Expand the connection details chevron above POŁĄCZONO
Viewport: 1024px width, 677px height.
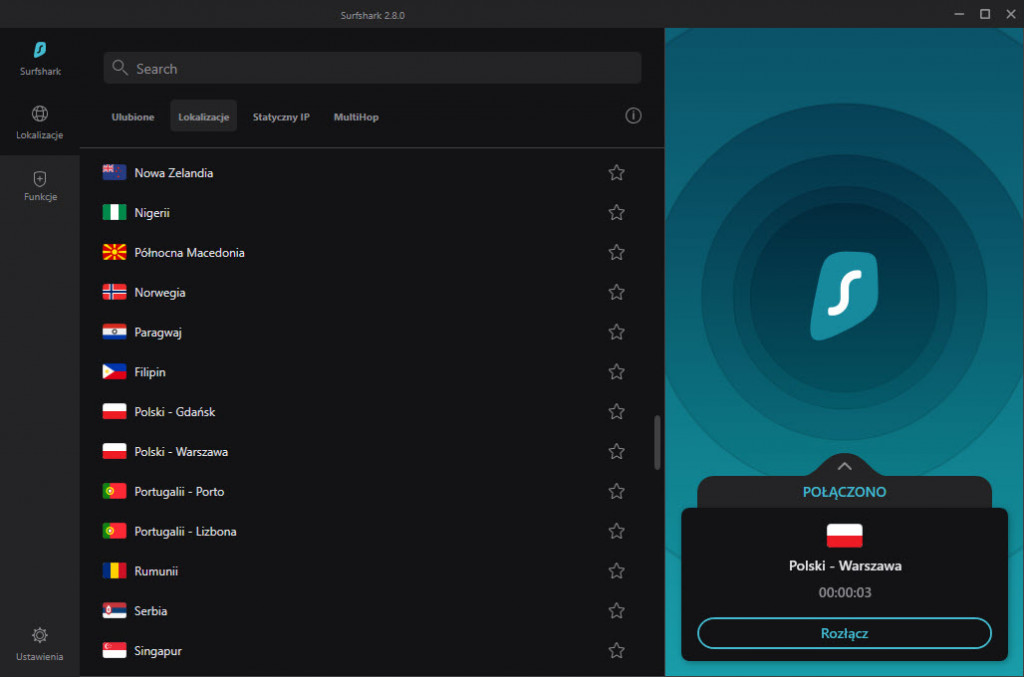click(x=844, y=465)
